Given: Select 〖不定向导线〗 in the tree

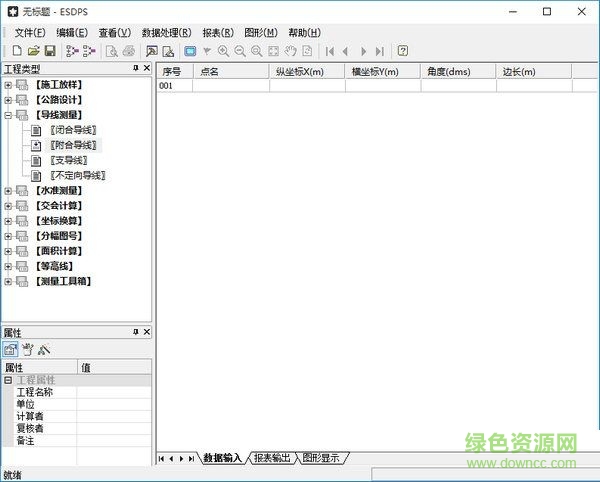Looking at the screenshot, I should pyautogui.click(x=78, y=176).
